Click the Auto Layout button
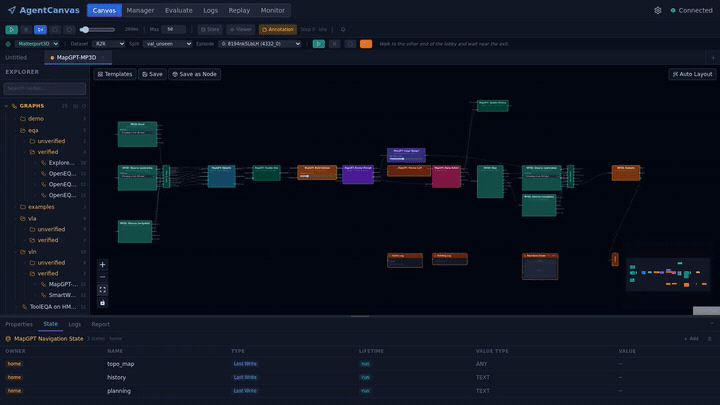Screen dimensions: 720x405 point(692,74)
